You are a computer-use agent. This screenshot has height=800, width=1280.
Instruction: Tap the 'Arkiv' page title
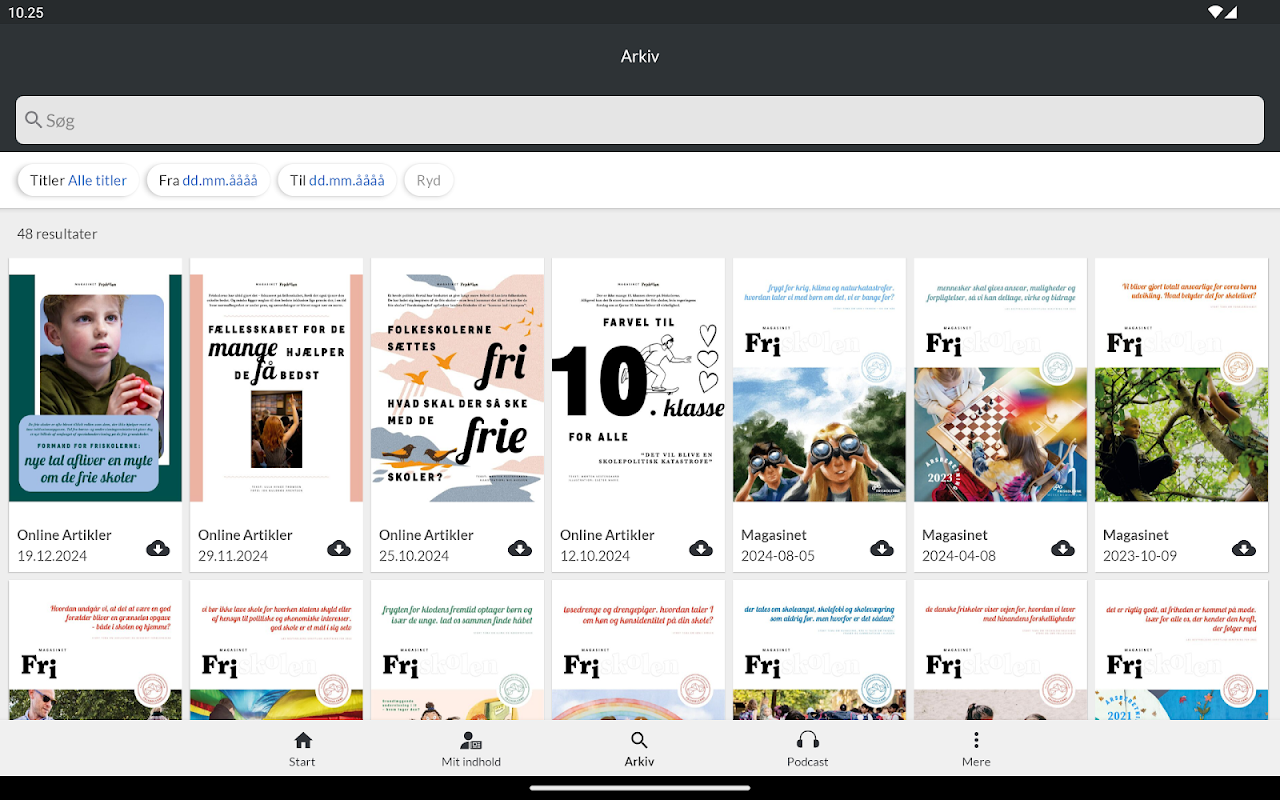coord(640,56)
